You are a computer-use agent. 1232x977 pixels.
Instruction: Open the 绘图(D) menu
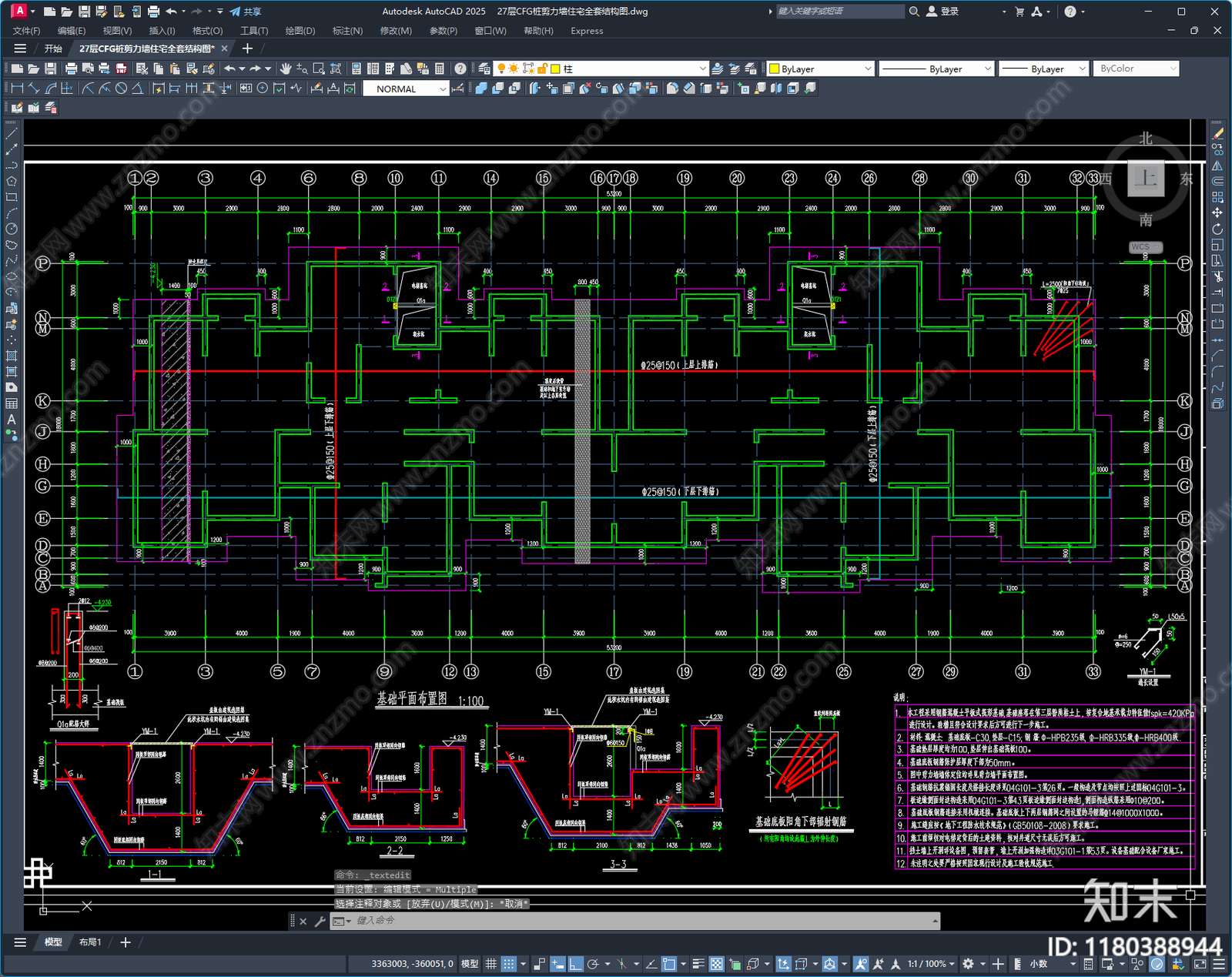pos(300,31)
